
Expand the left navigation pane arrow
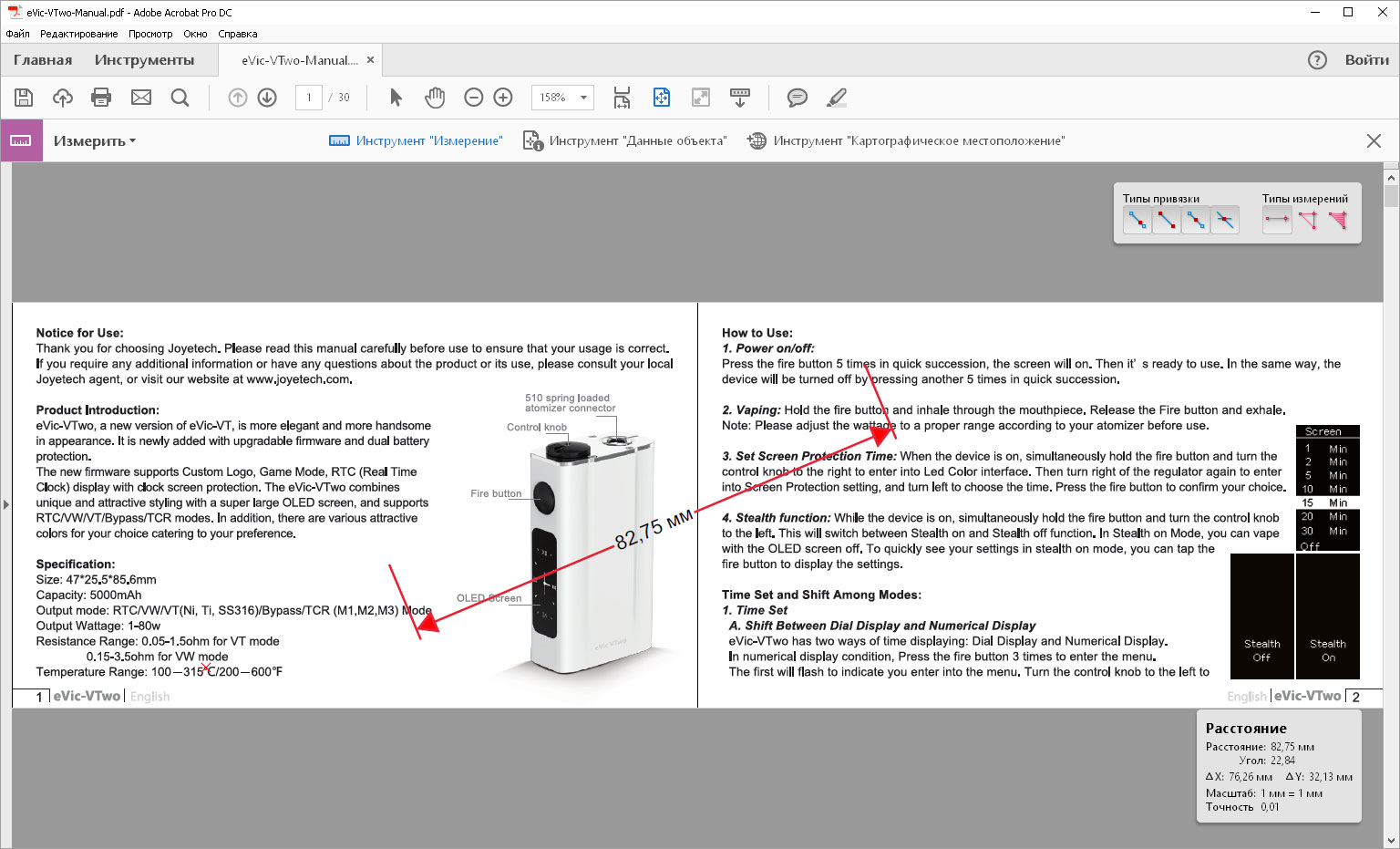[5, 504]
